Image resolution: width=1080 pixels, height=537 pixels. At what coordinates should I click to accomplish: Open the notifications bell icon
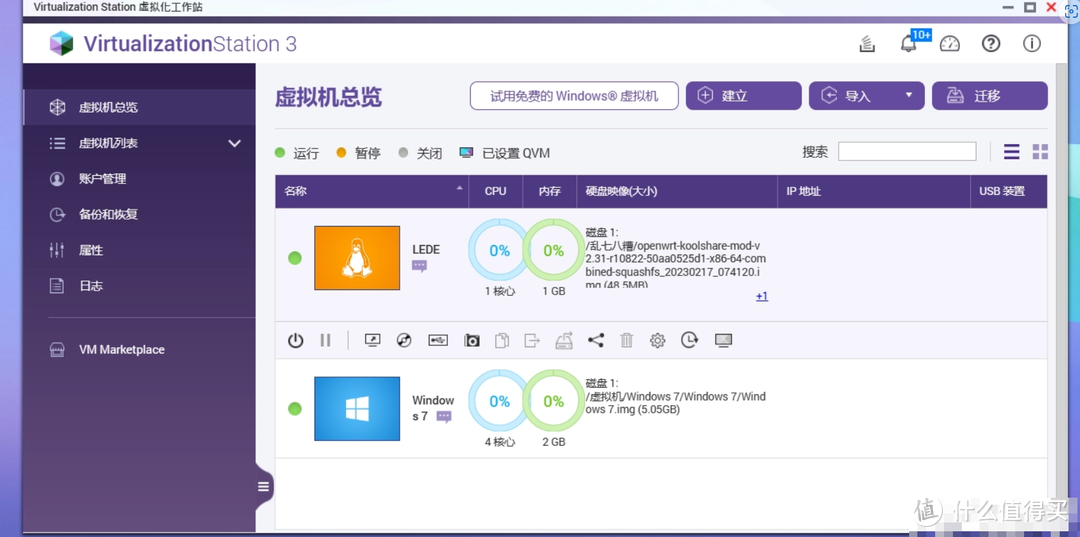point(908,44)
